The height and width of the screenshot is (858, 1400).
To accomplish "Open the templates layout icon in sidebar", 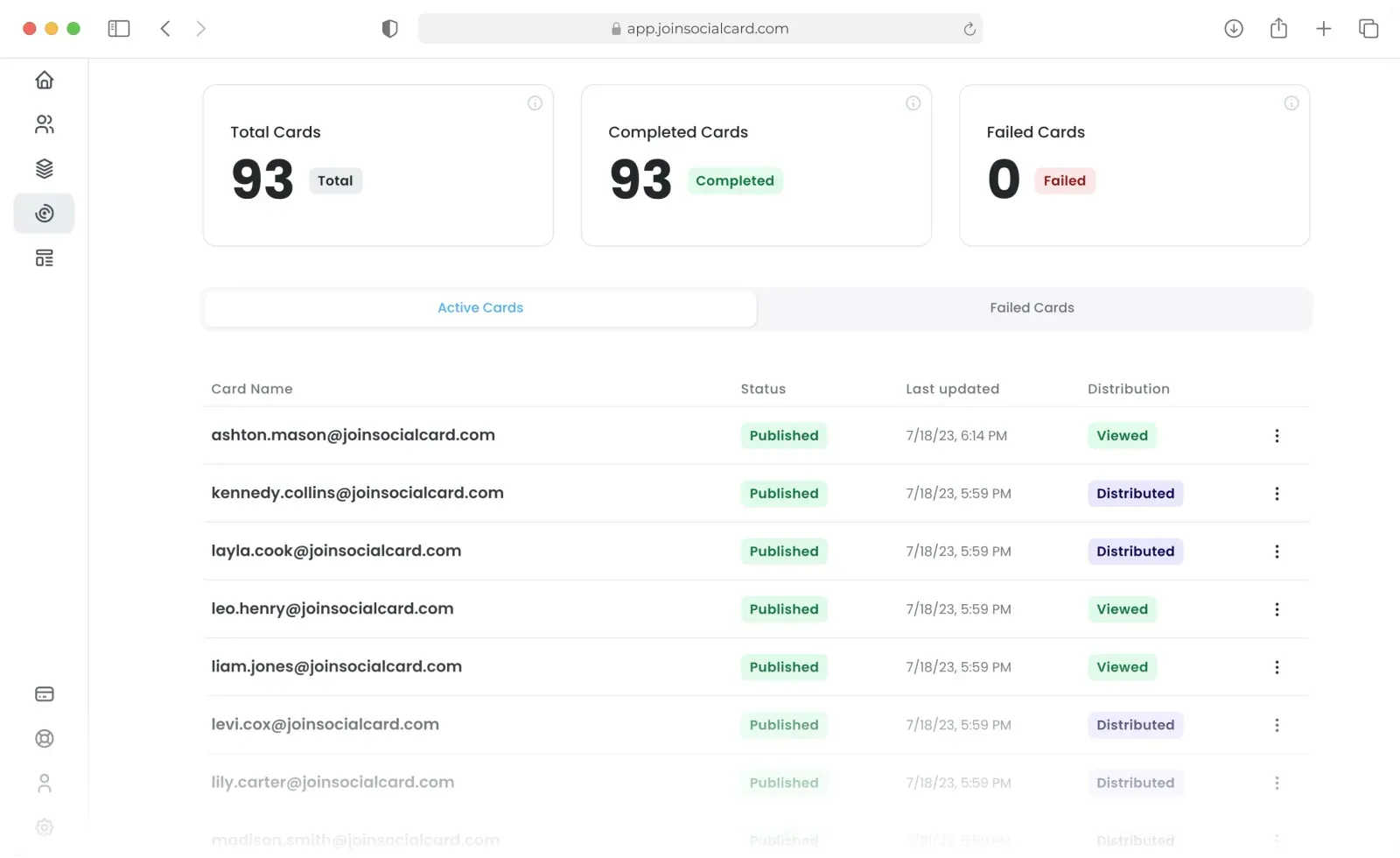I will (45, 258).
